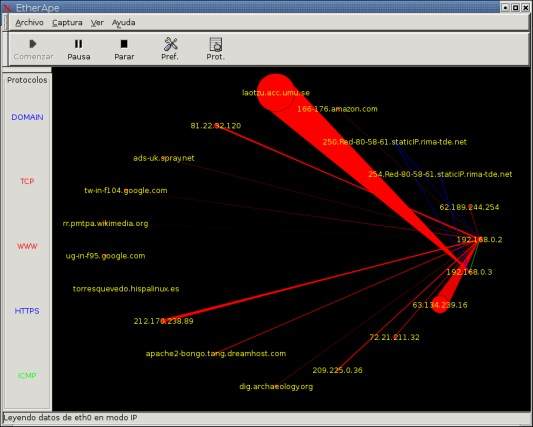This screenshot has height=427, width=533.
Task: Click the laotzu.acc.umu.se node
Action: pyautogui.click(x=276, y=92)
